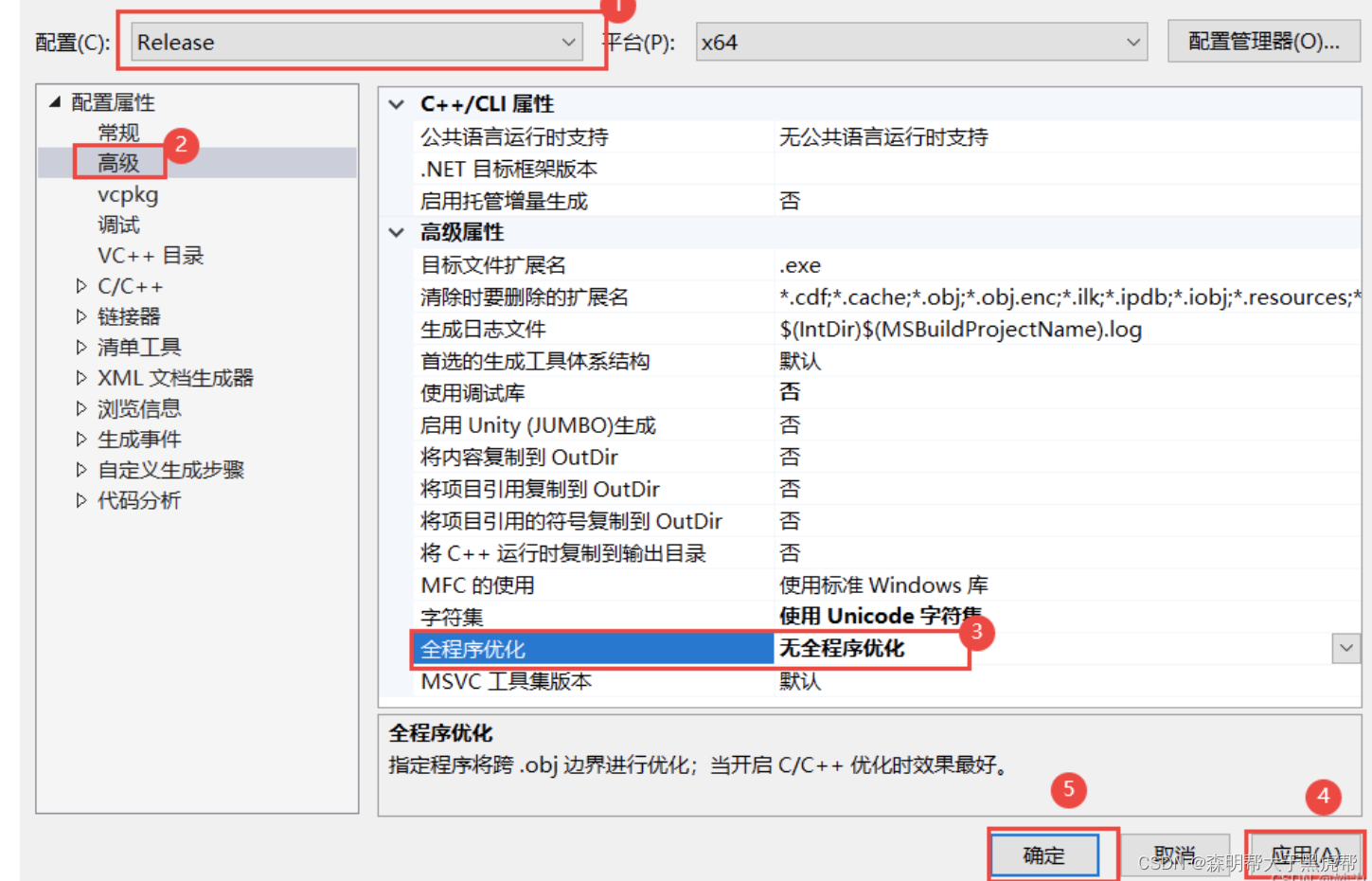Click 取消 button
The height and width of the screenshot is (881, 1372).
(1175, 855)
